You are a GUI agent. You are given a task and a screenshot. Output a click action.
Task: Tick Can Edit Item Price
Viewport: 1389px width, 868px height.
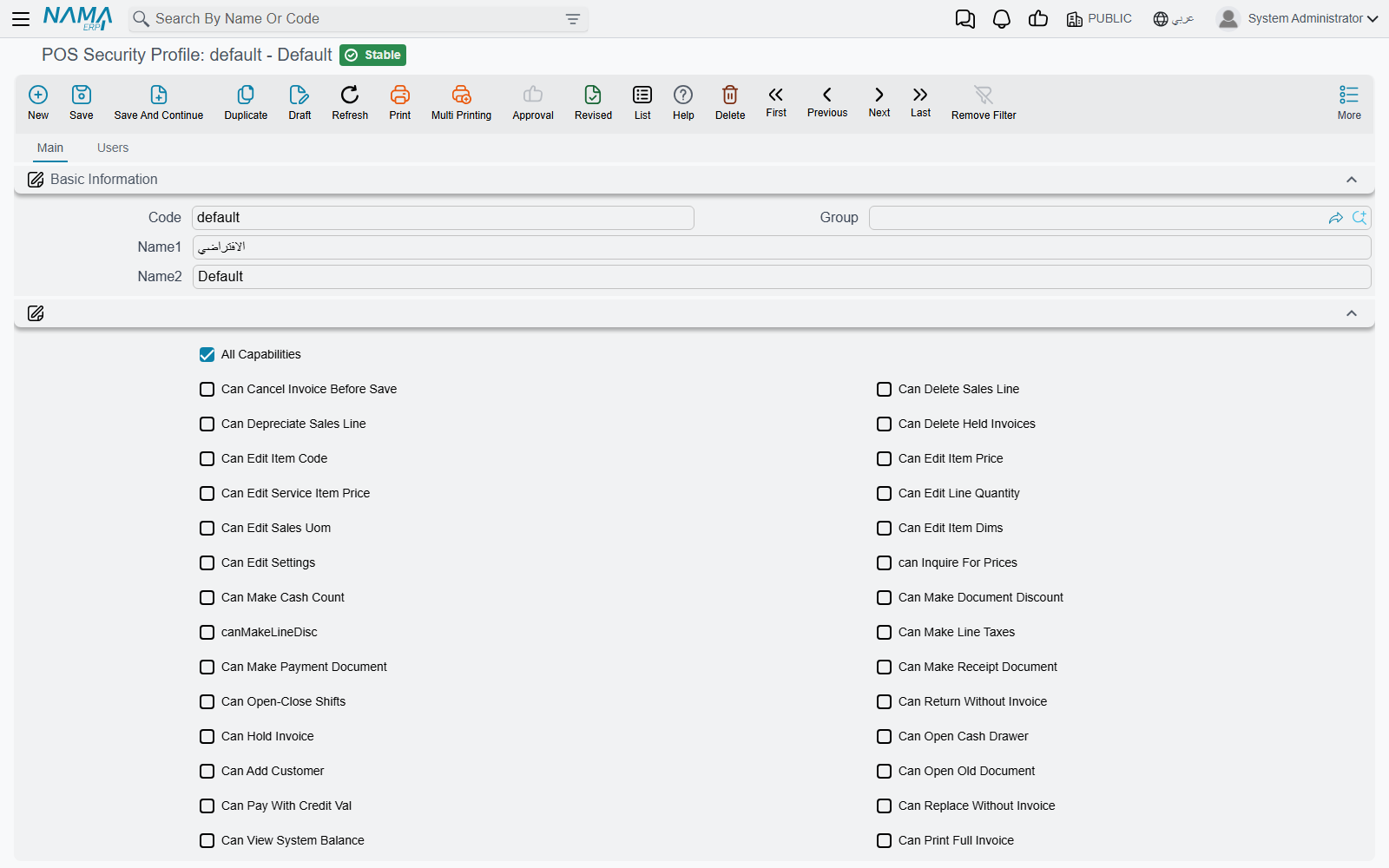coord(884,458)
